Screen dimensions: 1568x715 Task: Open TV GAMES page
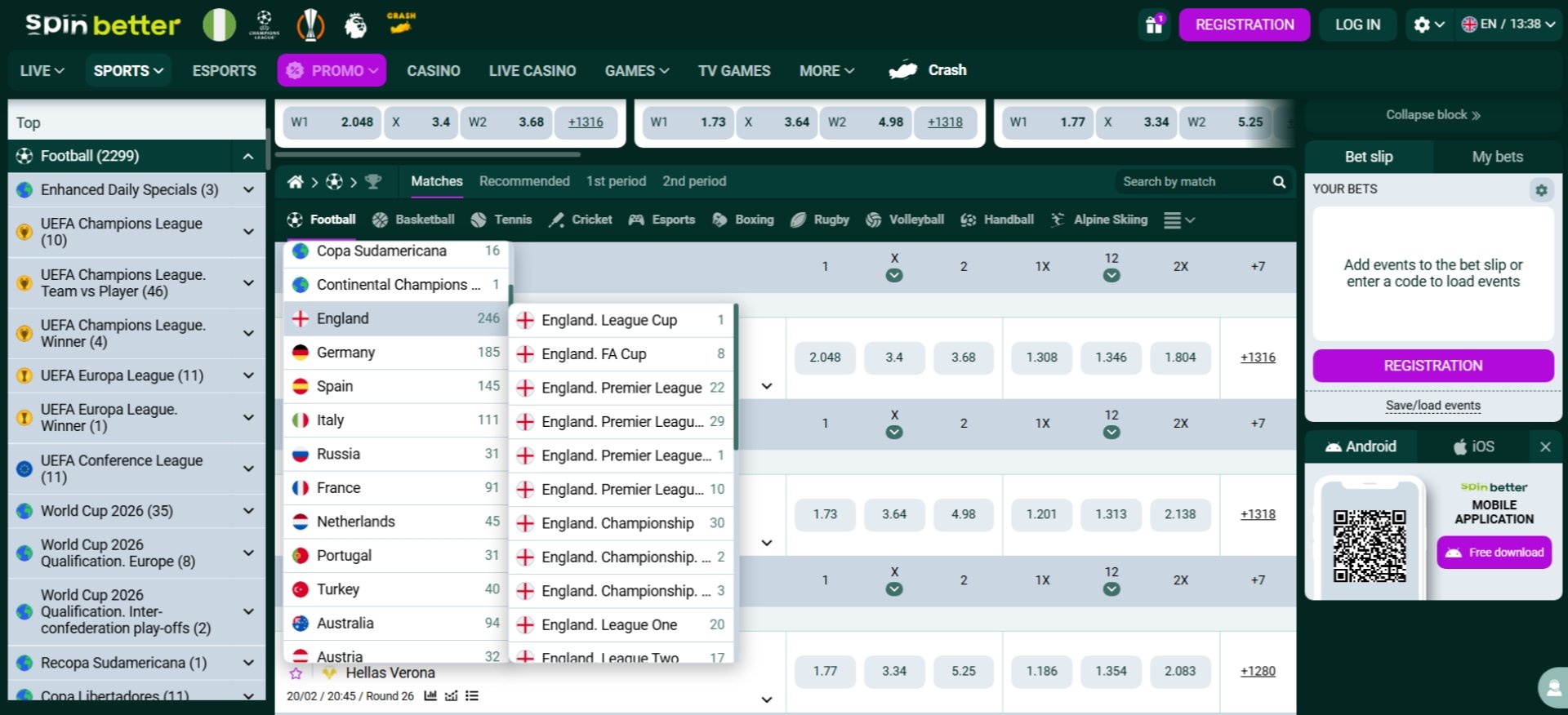(x=734, y=71)
